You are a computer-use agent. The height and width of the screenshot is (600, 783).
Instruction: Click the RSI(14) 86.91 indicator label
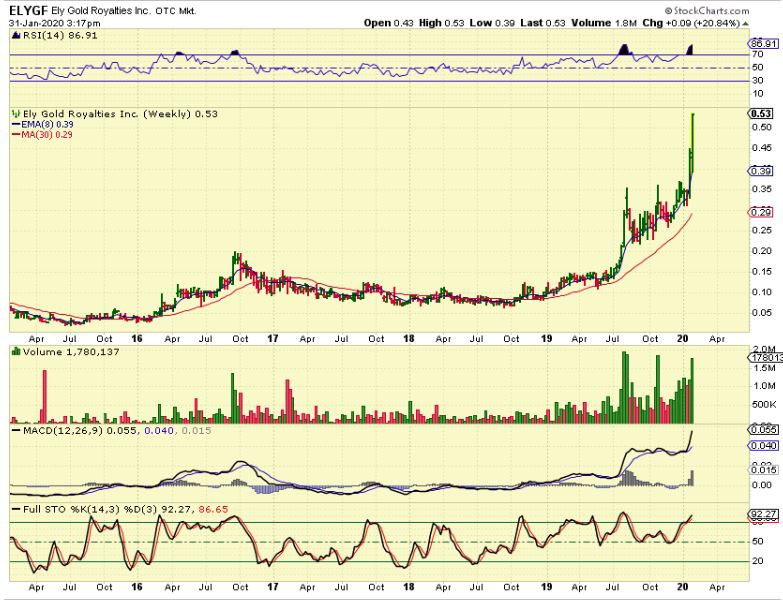pos(60,35)
